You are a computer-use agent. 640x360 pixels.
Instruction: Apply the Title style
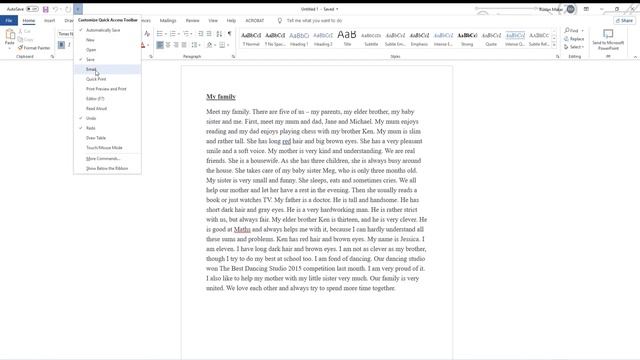click(x=347, y=39)
